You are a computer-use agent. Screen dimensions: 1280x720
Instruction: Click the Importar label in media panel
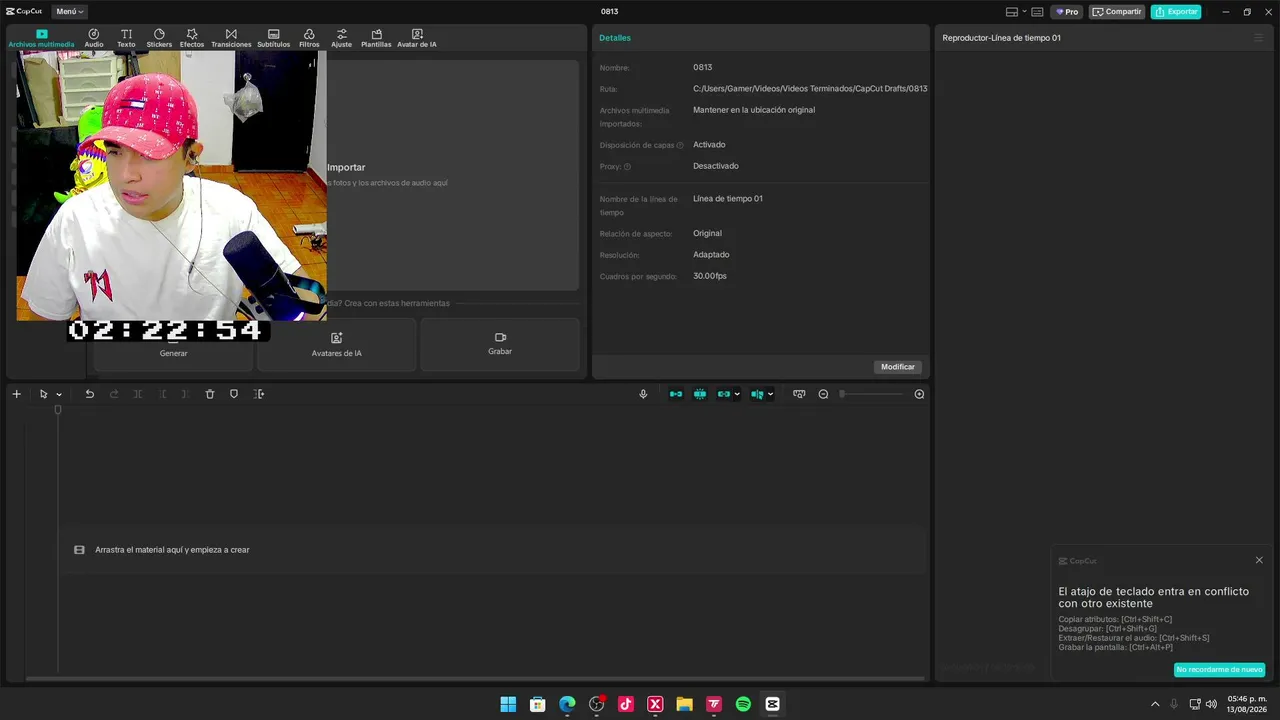click(x=346, y=167)
